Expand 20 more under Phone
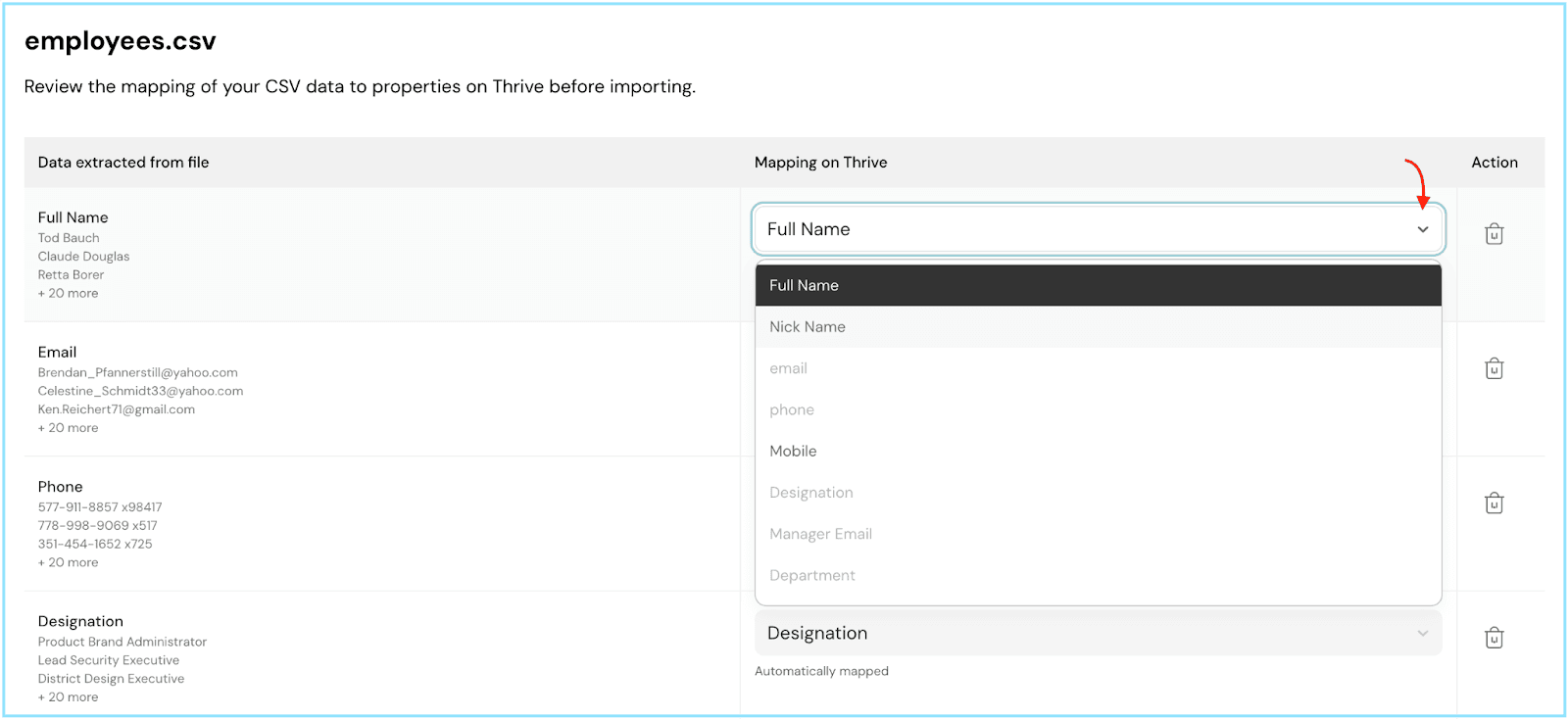This screenshot has height=719, width=1568. tap(69, 562)
